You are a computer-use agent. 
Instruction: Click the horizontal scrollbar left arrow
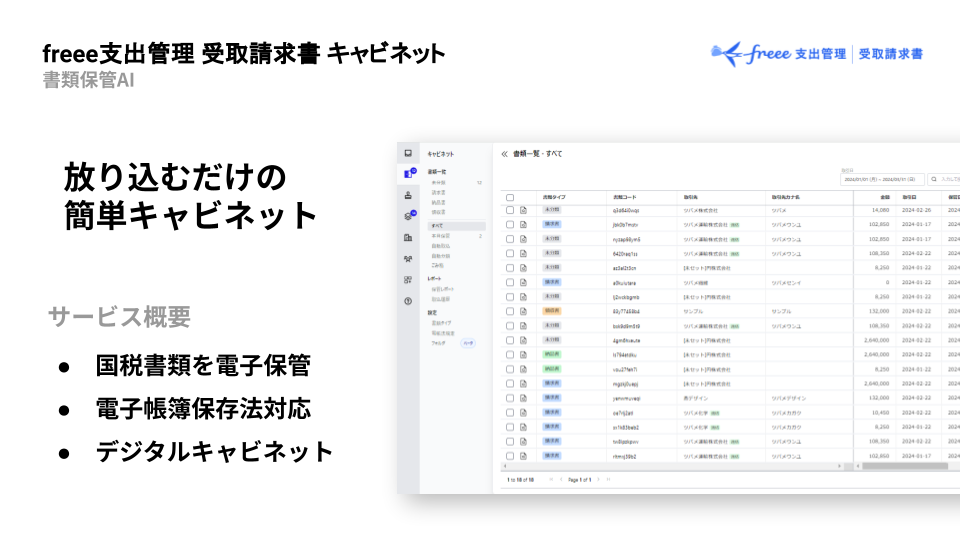click(505, 467)
